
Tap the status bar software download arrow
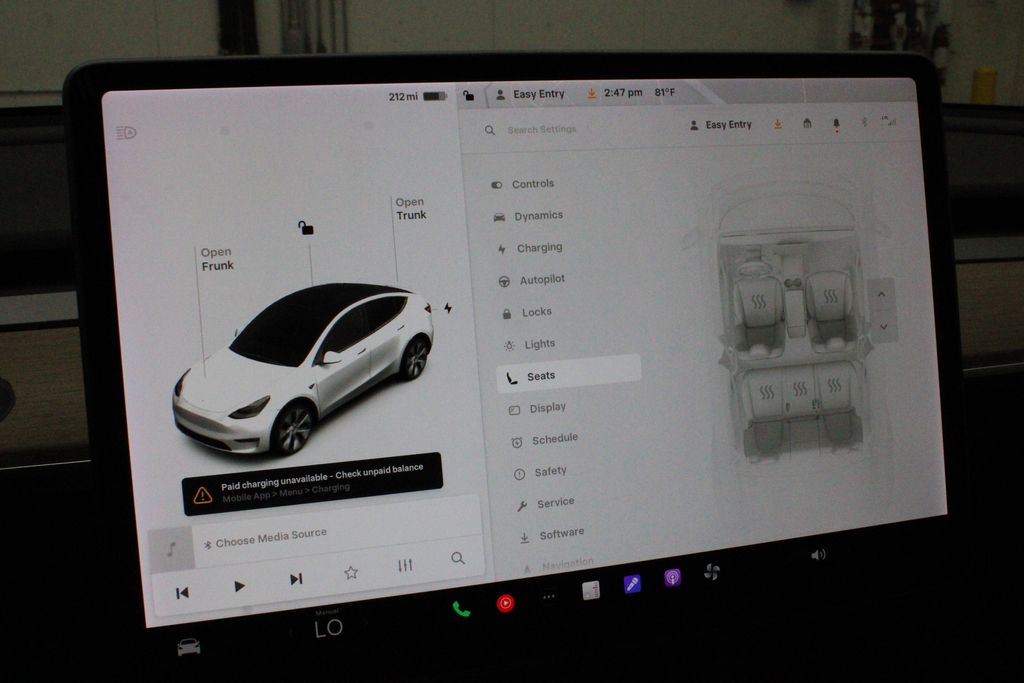click(591, 93)
